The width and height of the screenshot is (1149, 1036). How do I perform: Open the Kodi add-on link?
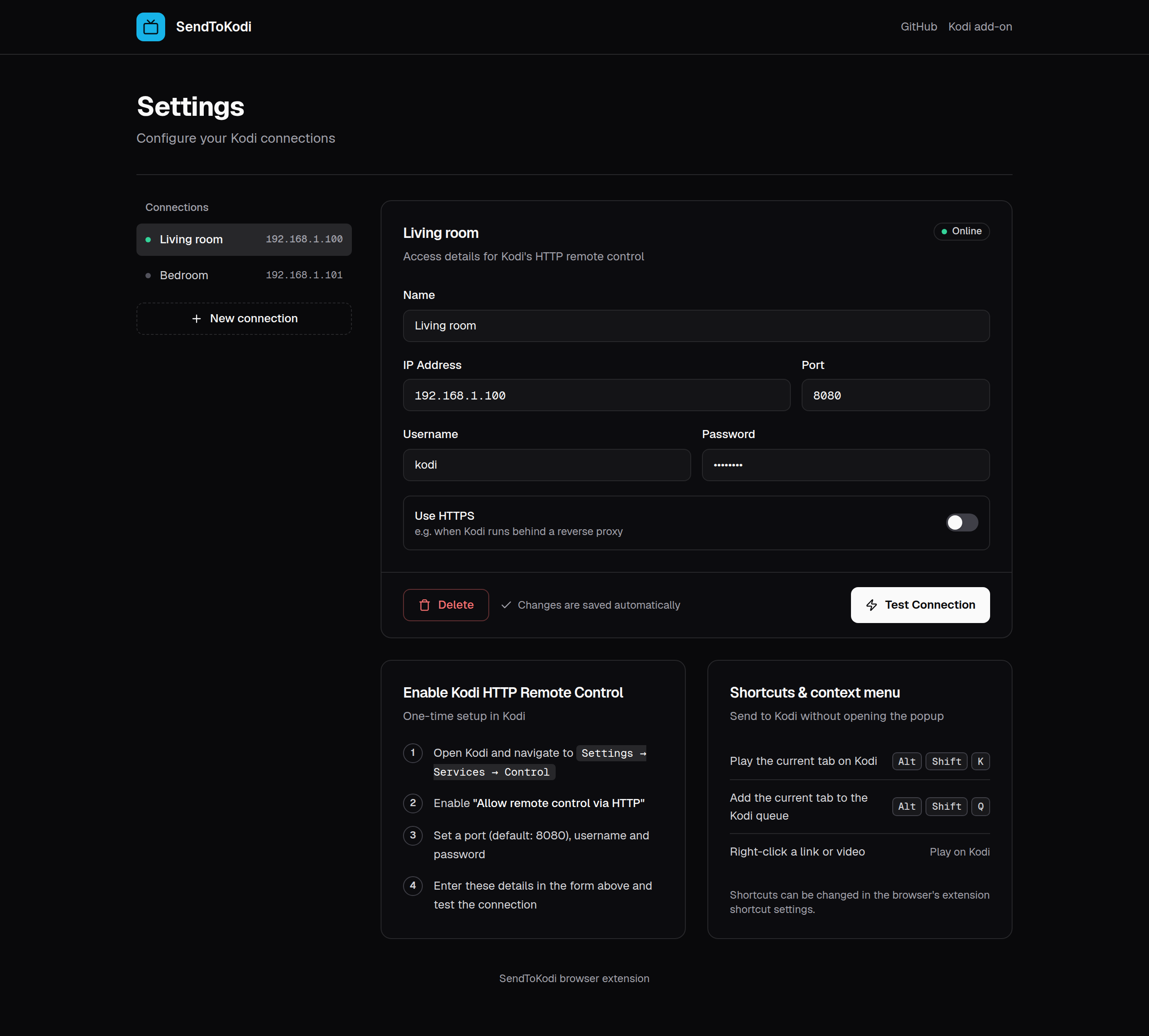[980, 27]
